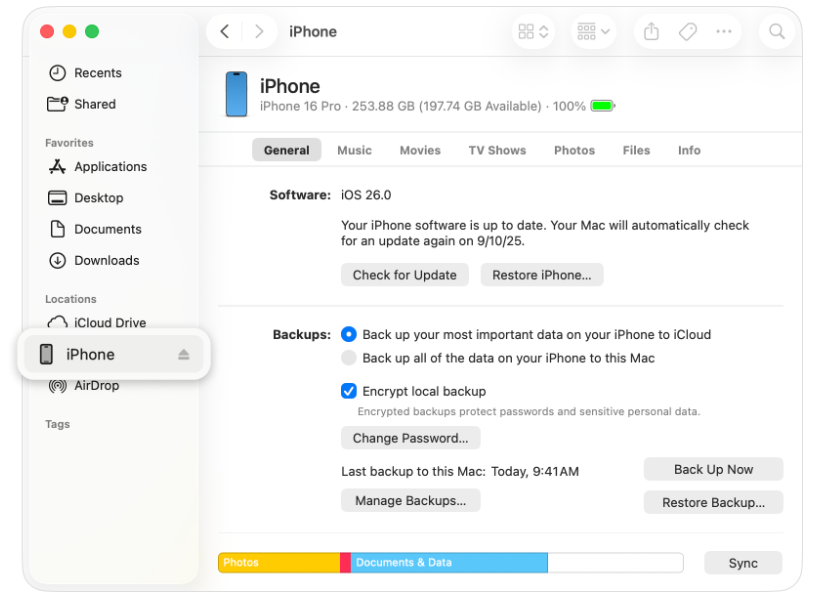Click the Sync button
This screenshot has width=818, height=602.
pos(743,563)
